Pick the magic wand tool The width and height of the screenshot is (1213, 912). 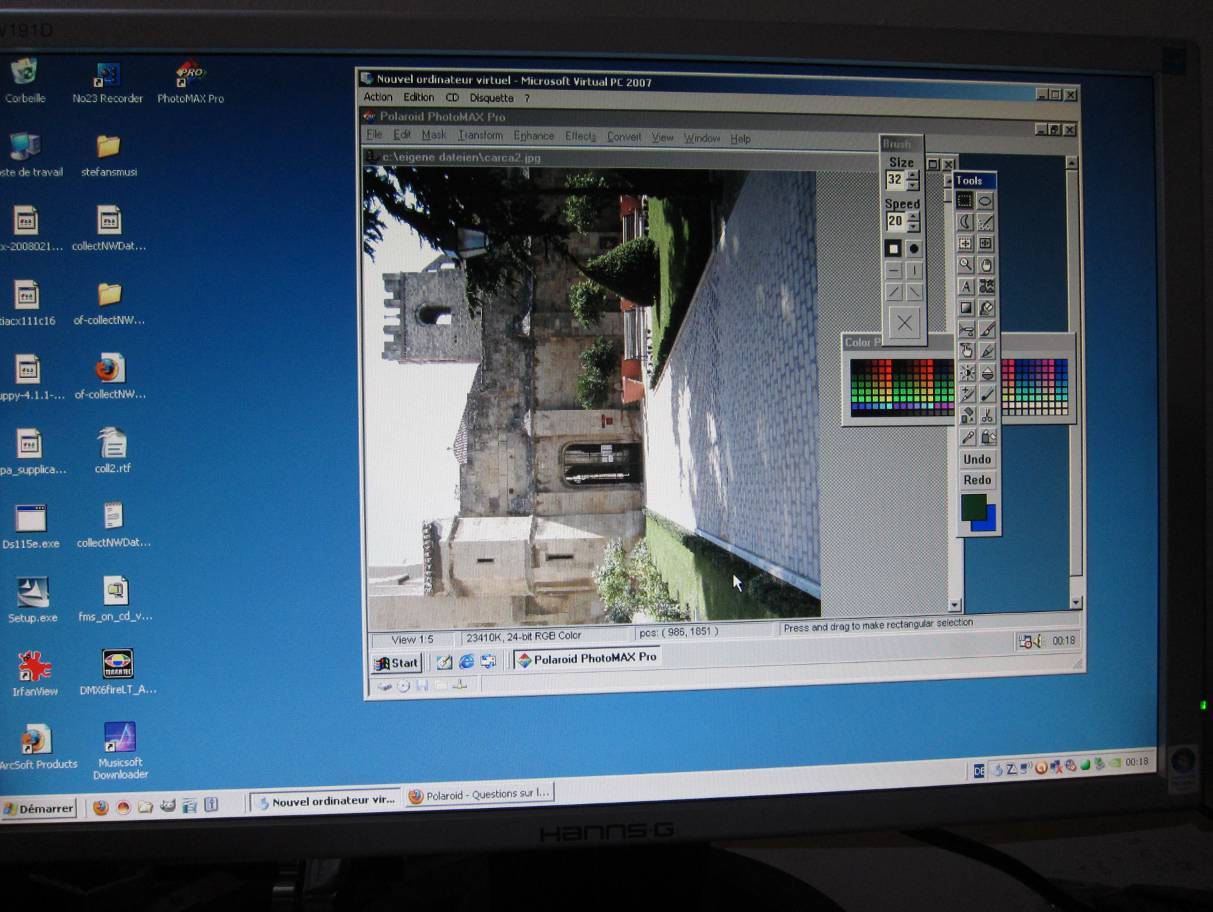[986, 222]
